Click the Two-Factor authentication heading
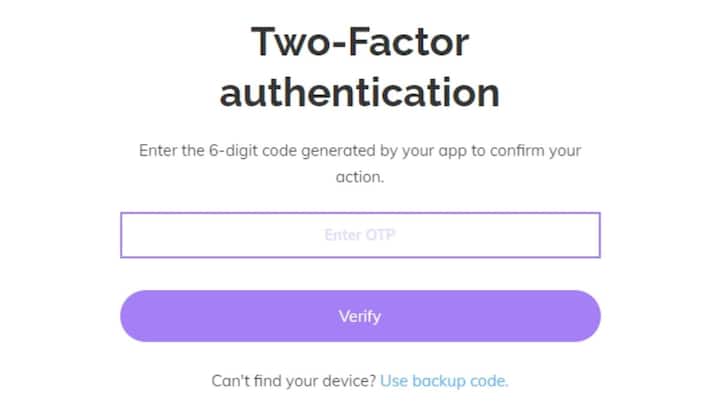This screenshot has width=720, height=405. 360,67
